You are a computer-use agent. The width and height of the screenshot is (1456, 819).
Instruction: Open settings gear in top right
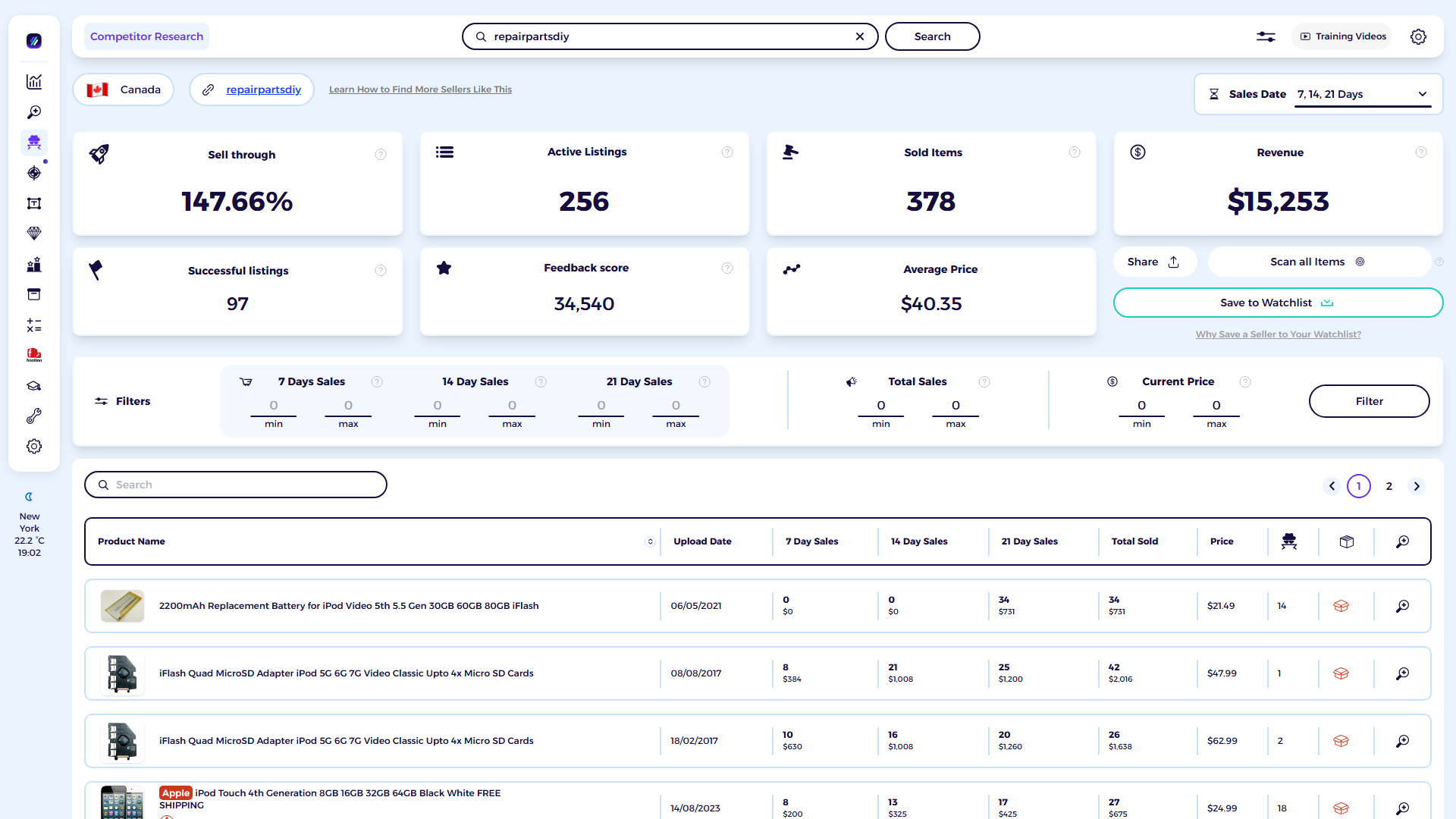[1418, 36]
